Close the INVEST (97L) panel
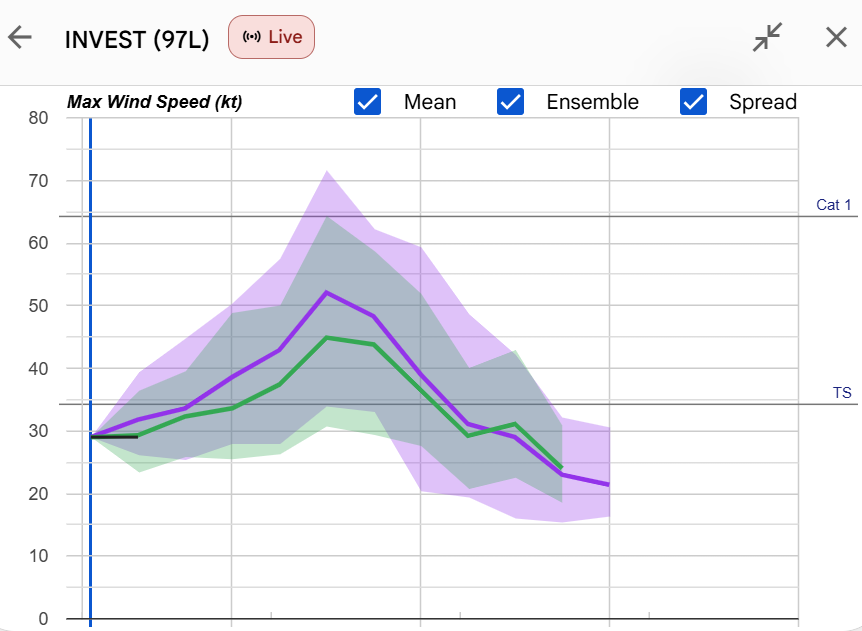Screen dimensions: 862x631 pos(836,37)
